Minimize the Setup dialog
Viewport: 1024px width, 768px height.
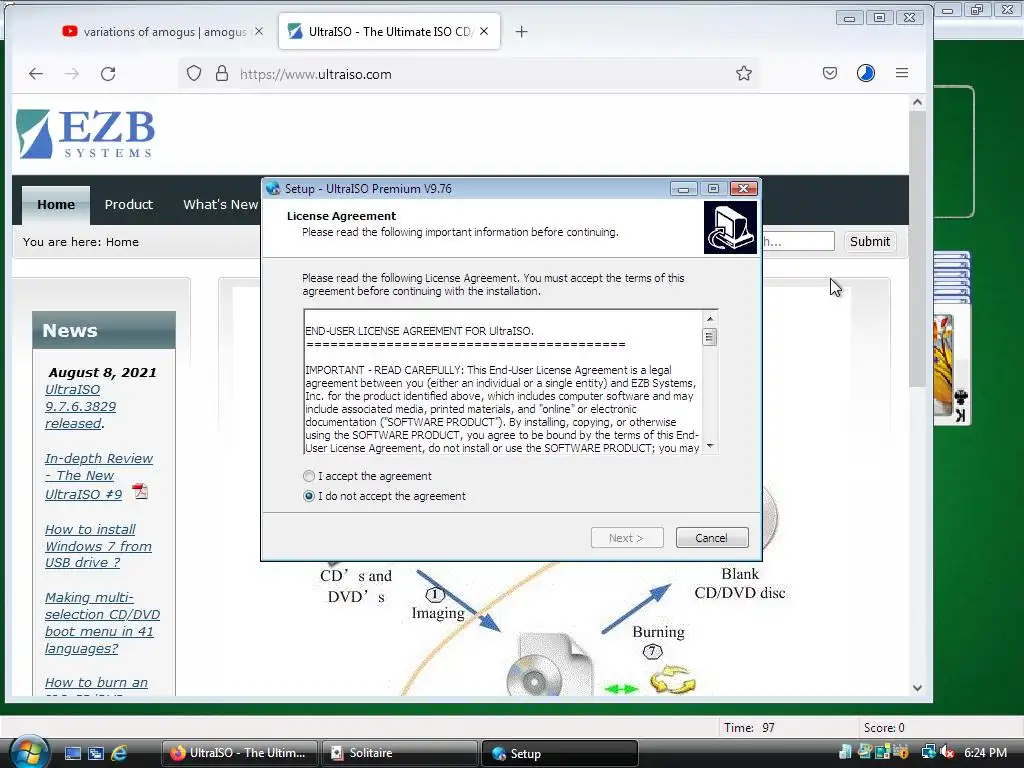683,189
